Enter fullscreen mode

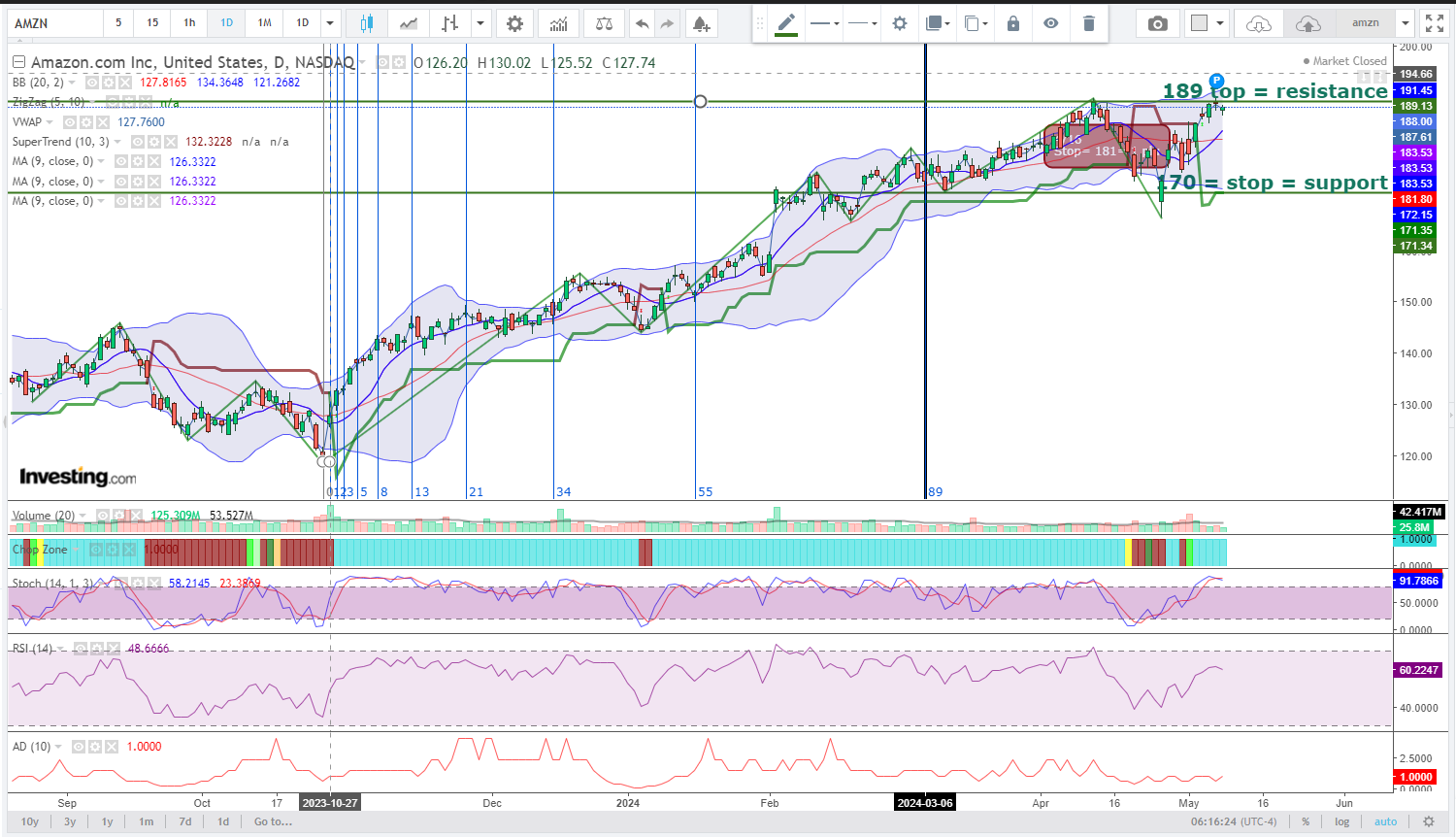pos(1435,23)
